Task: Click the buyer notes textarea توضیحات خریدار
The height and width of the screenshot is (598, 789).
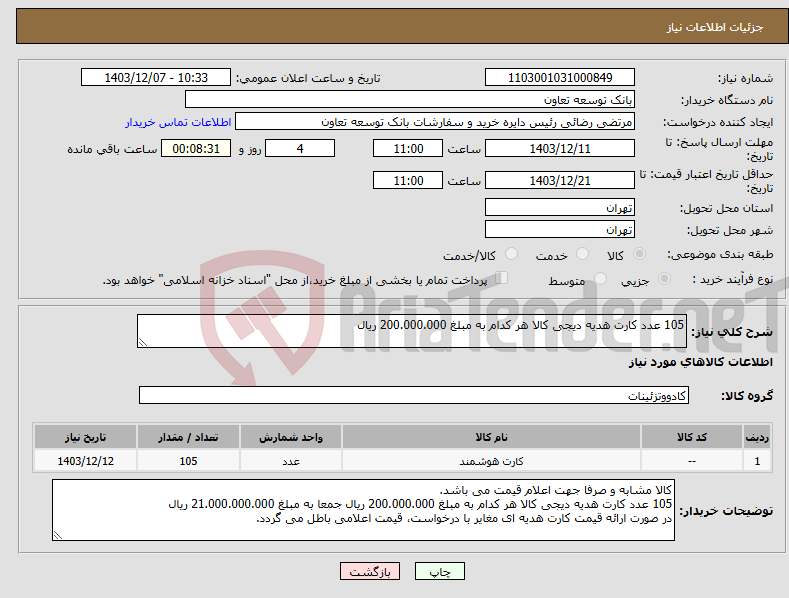Action: pos(363,510)
